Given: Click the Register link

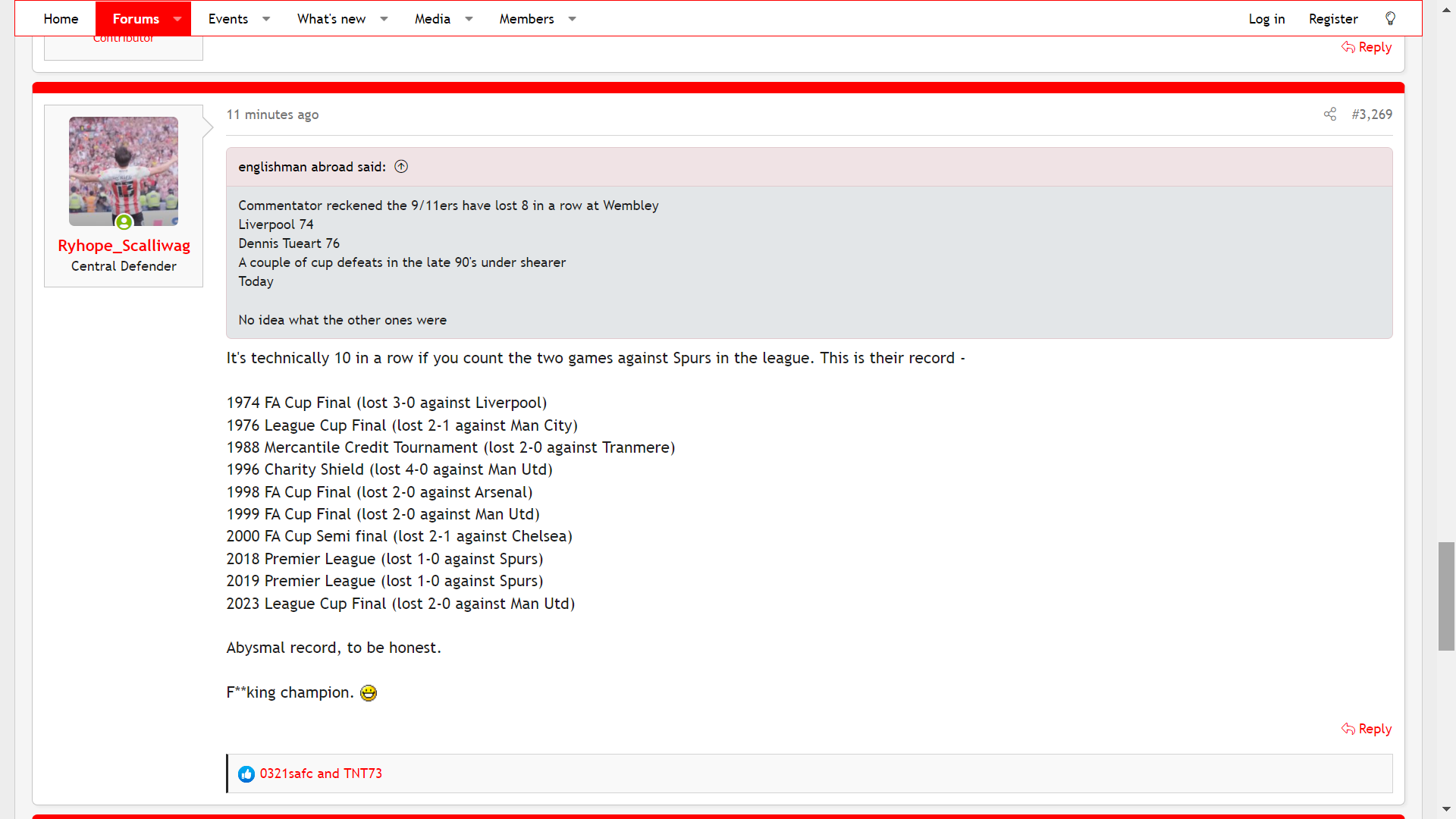Looking at the screenshot, I should pyautogui.click(x=1333, y=18).
